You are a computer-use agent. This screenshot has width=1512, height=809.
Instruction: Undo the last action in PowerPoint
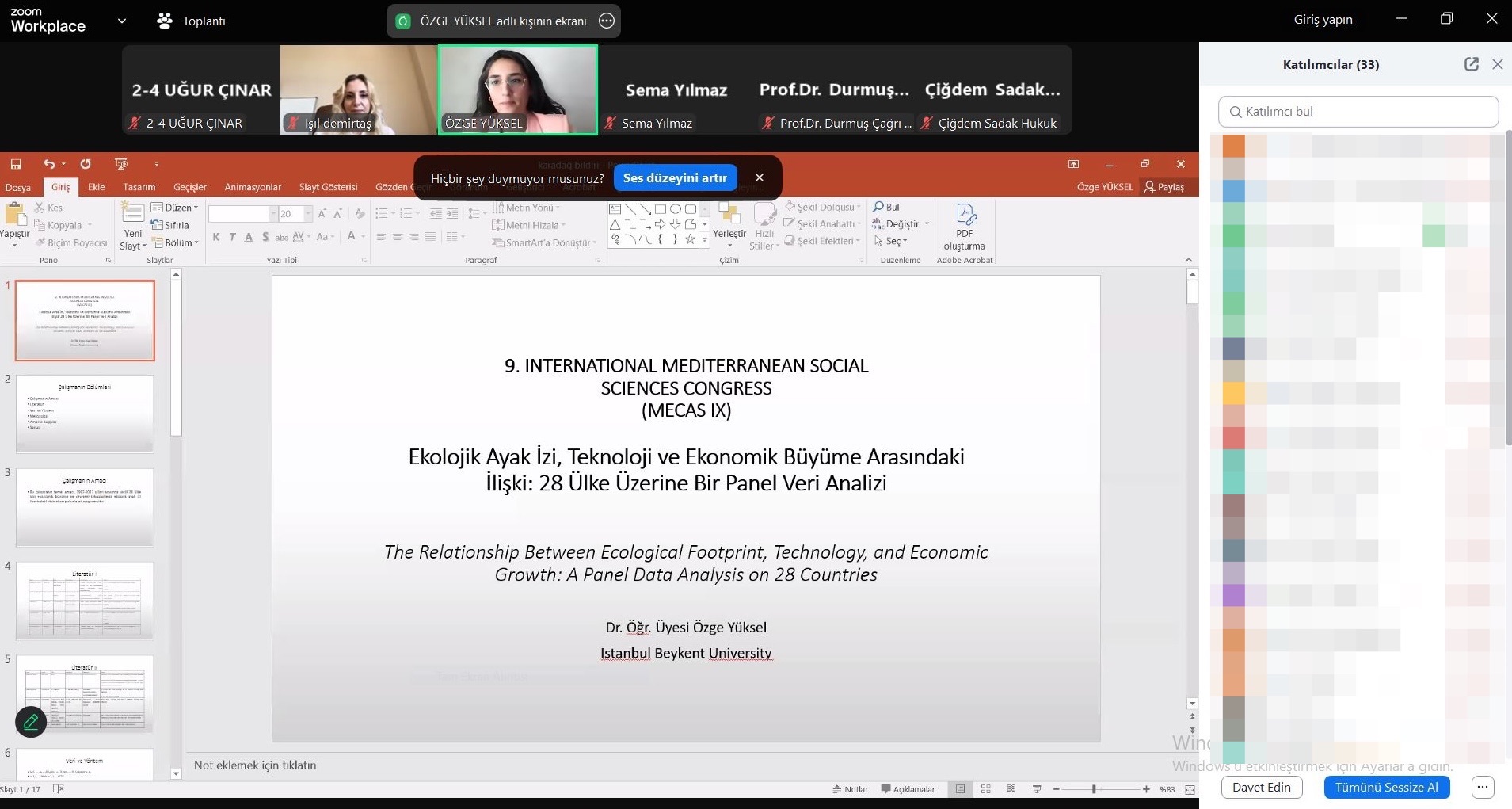[49, 164]
